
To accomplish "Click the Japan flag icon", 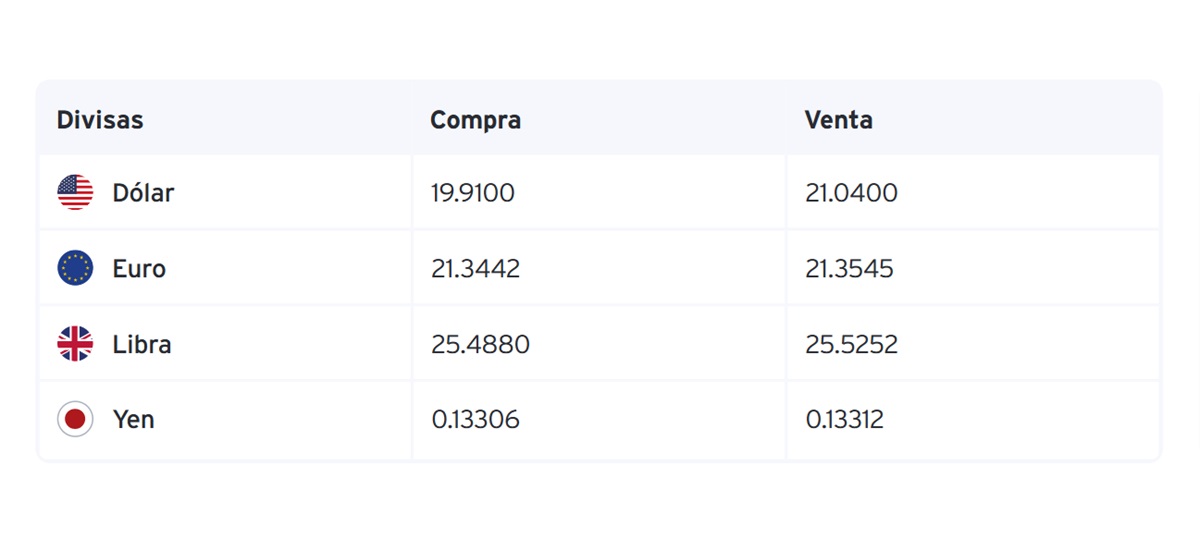I will point(75,419).
